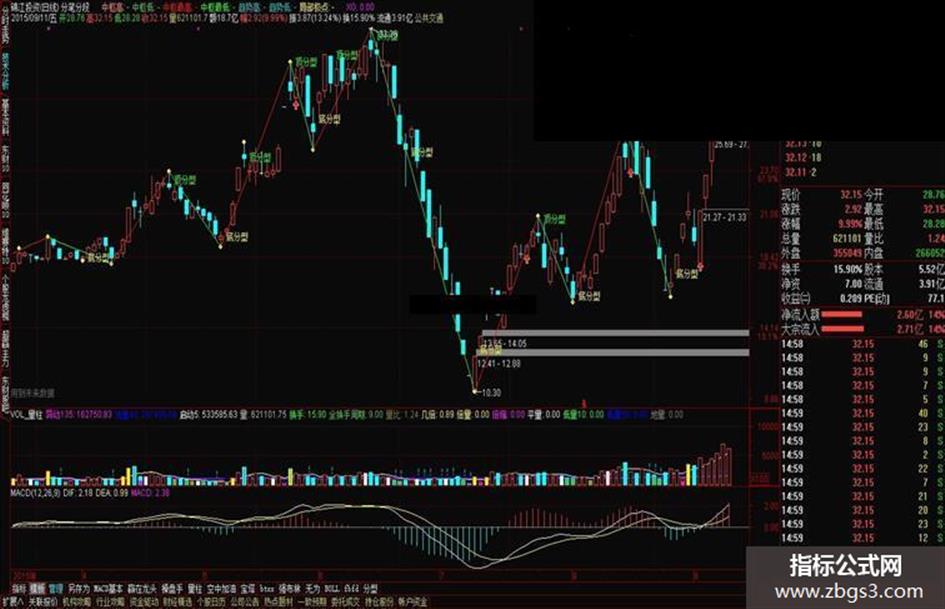This screenshot has width=945, height=609.
Task: Open the 空中加油 indicator tab
Action: point(221,589)
